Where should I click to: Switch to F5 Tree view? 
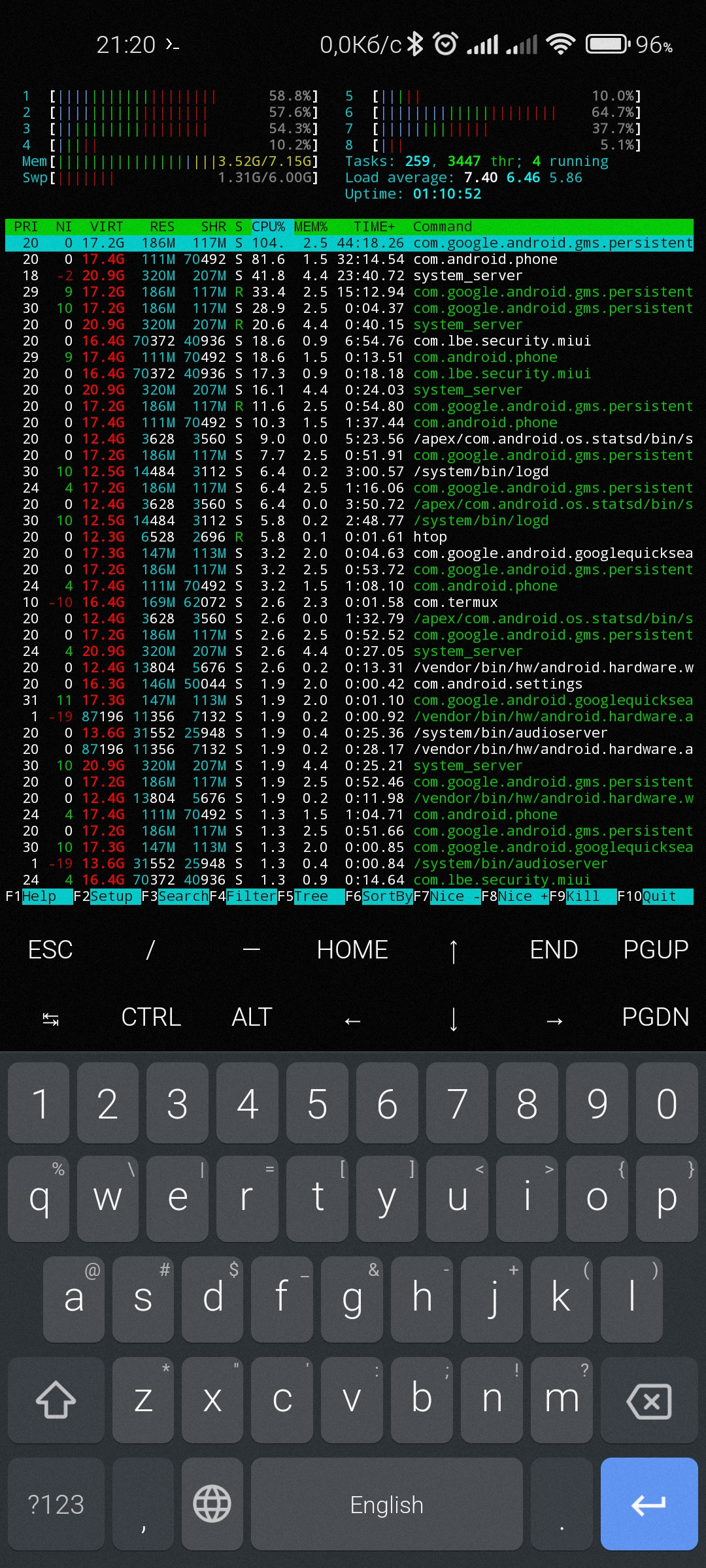tap(311, 896)
